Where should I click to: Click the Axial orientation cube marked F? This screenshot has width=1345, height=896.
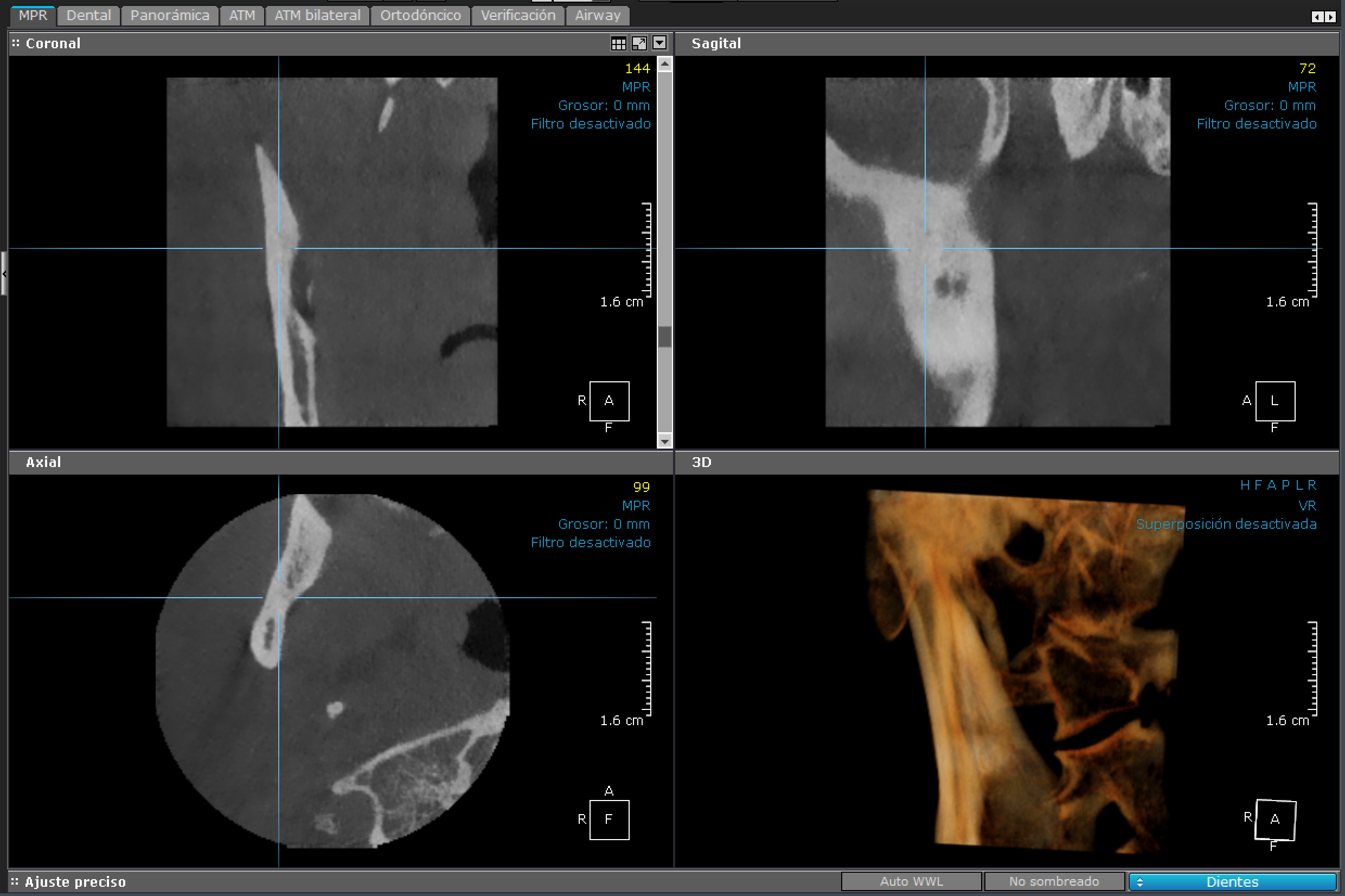tap(609, 820)
